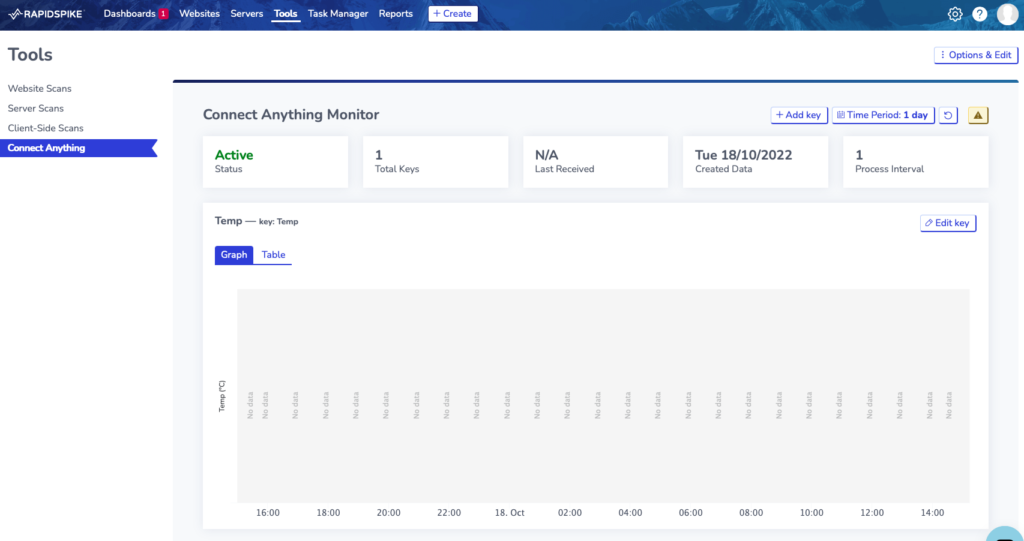
Task: Open Client-Side Scans in sidebar
Action: coord(46,128)
